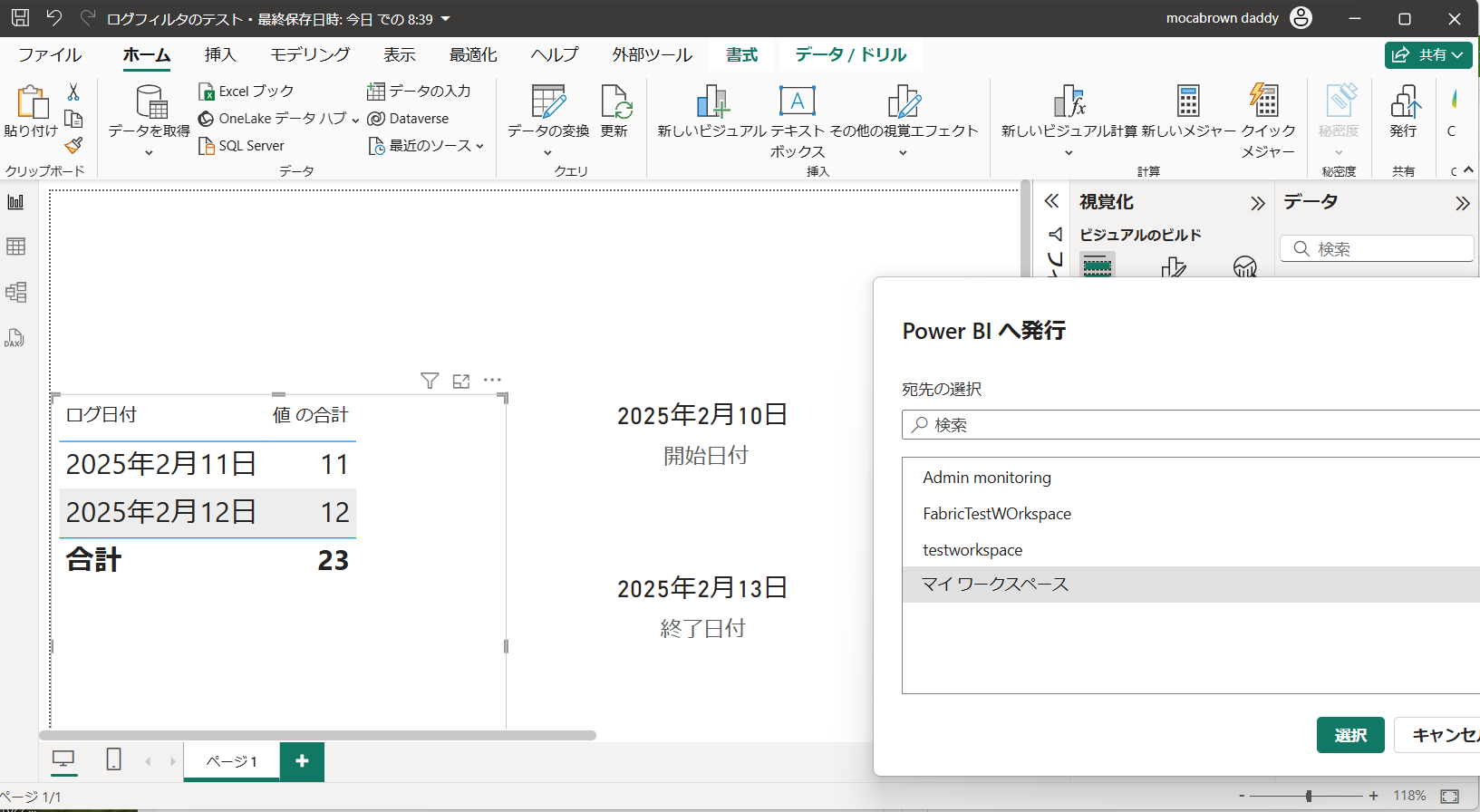Click focus mode icon on table visual
This screenshot has height=812, width=1480.
(461, 381)
